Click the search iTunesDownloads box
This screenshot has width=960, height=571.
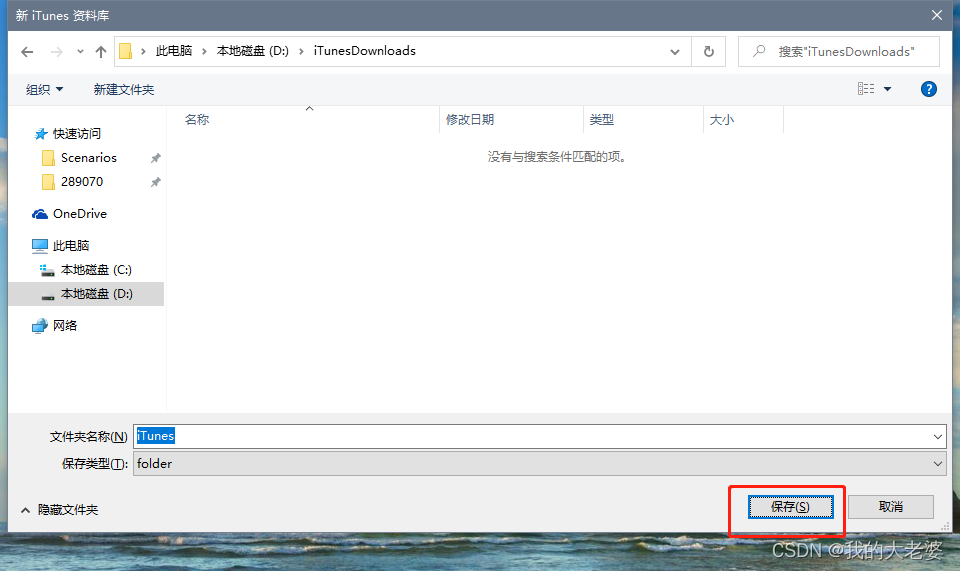point(839,52)
